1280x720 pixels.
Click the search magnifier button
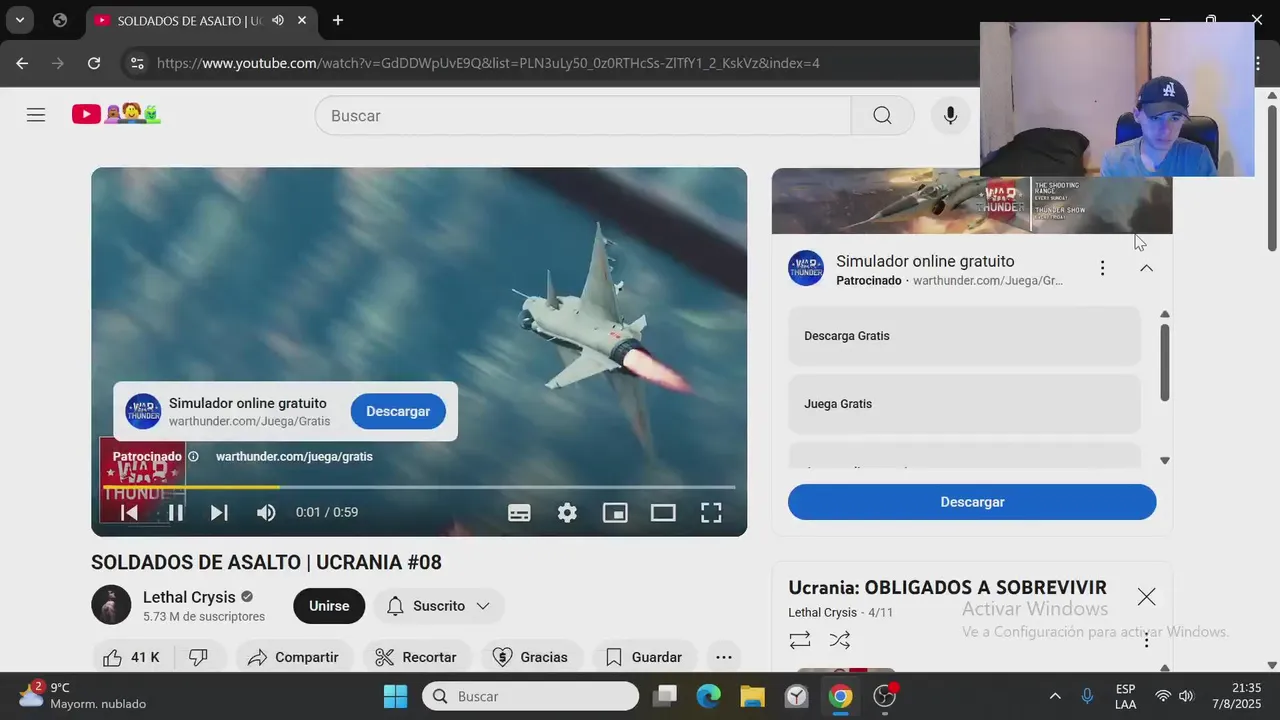(x=882, y=116)
